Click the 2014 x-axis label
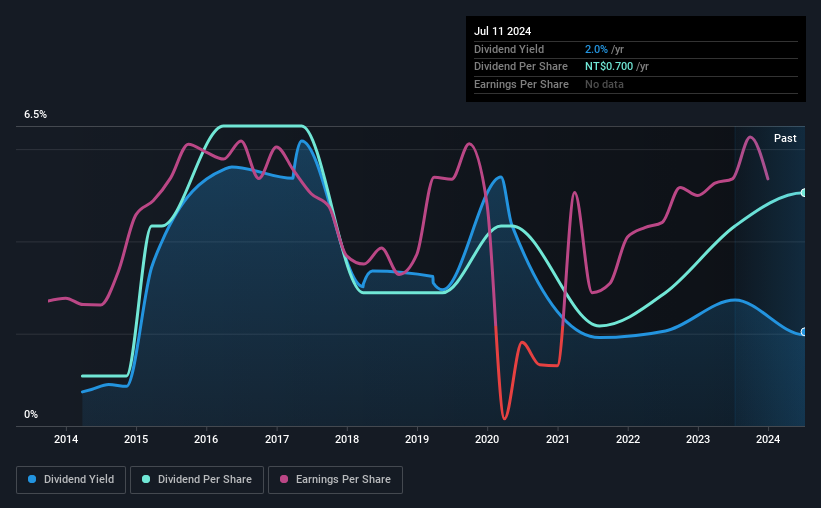 coord(66,439)
